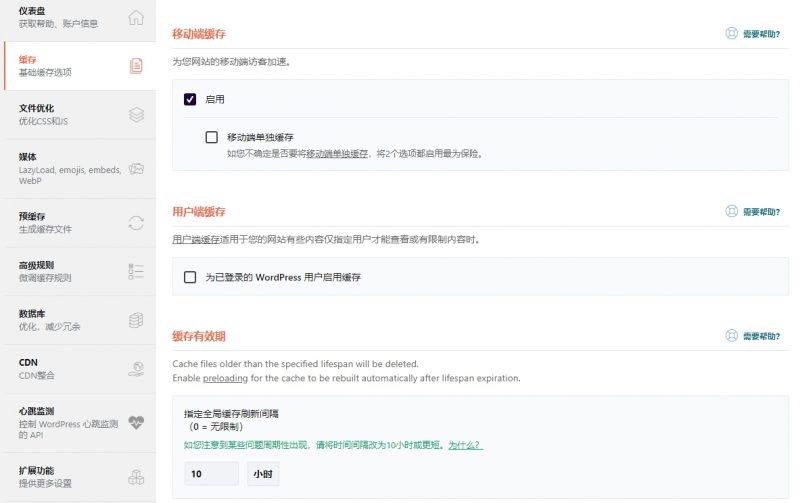This screenshot has width=800, height=503.
Task: Enable the 移动端单独缓存 checkbox
Action: coord(211,137)
